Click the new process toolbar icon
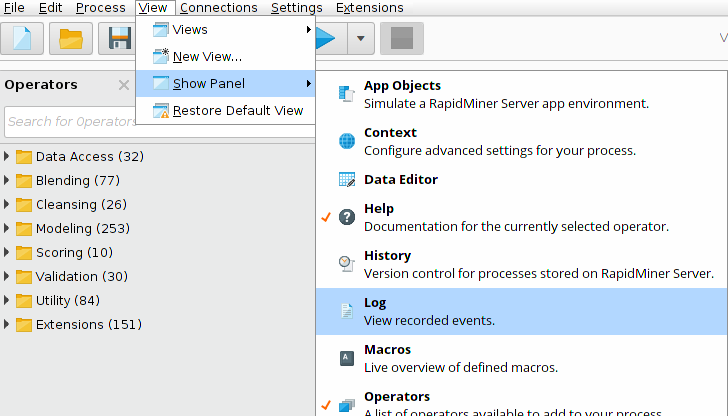The width and height of the screenshot is (728, 416). (x=27, y=38)
